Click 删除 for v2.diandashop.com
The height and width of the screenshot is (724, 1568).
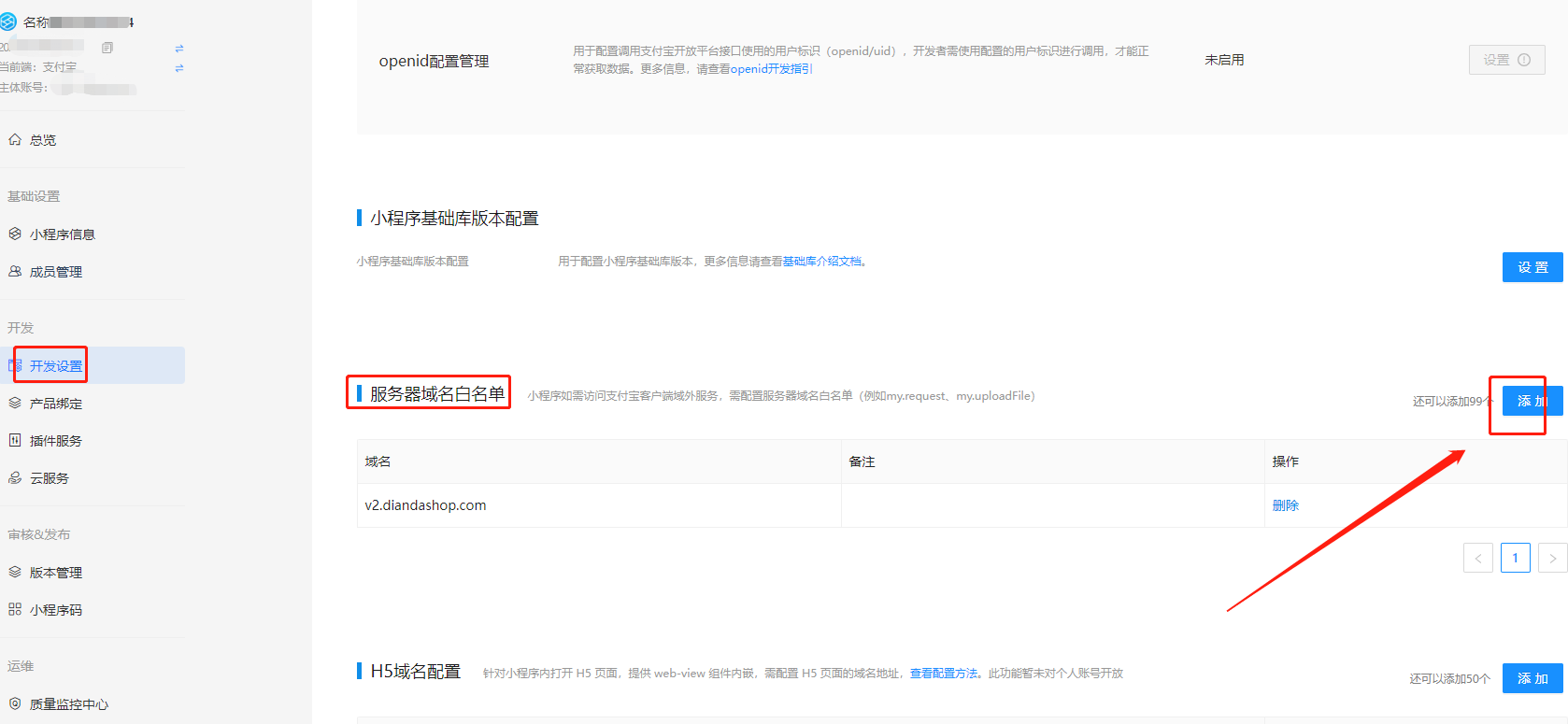(1285, 505)
